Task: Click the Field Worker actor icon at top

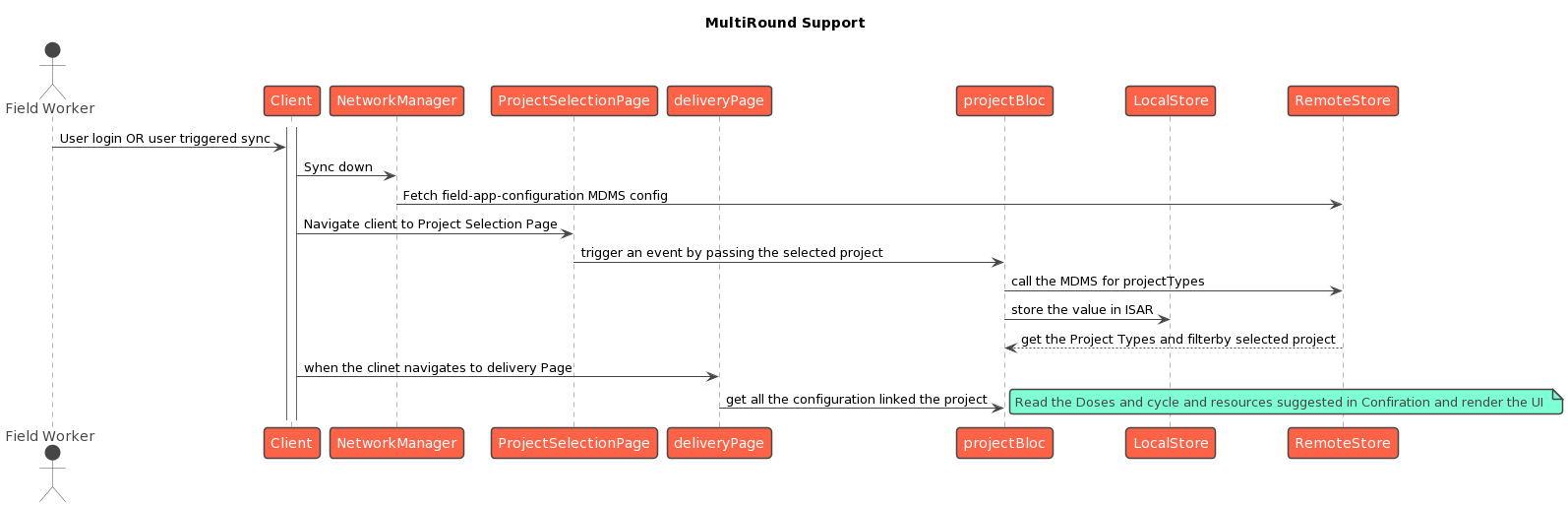Action: pyautogui.click(x=52, y=71)
